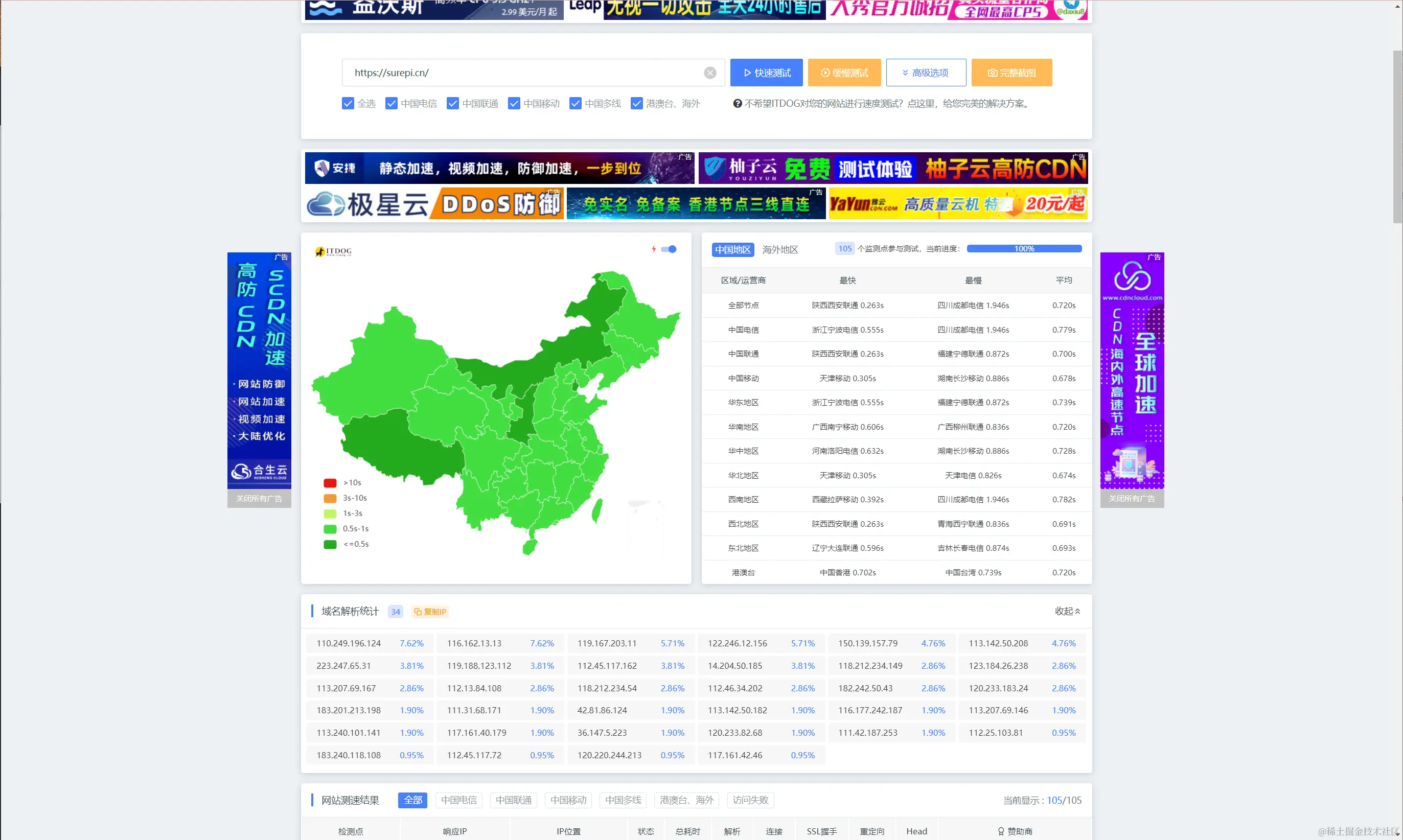Click the red lightning icon above the map

tap(655, 248)
